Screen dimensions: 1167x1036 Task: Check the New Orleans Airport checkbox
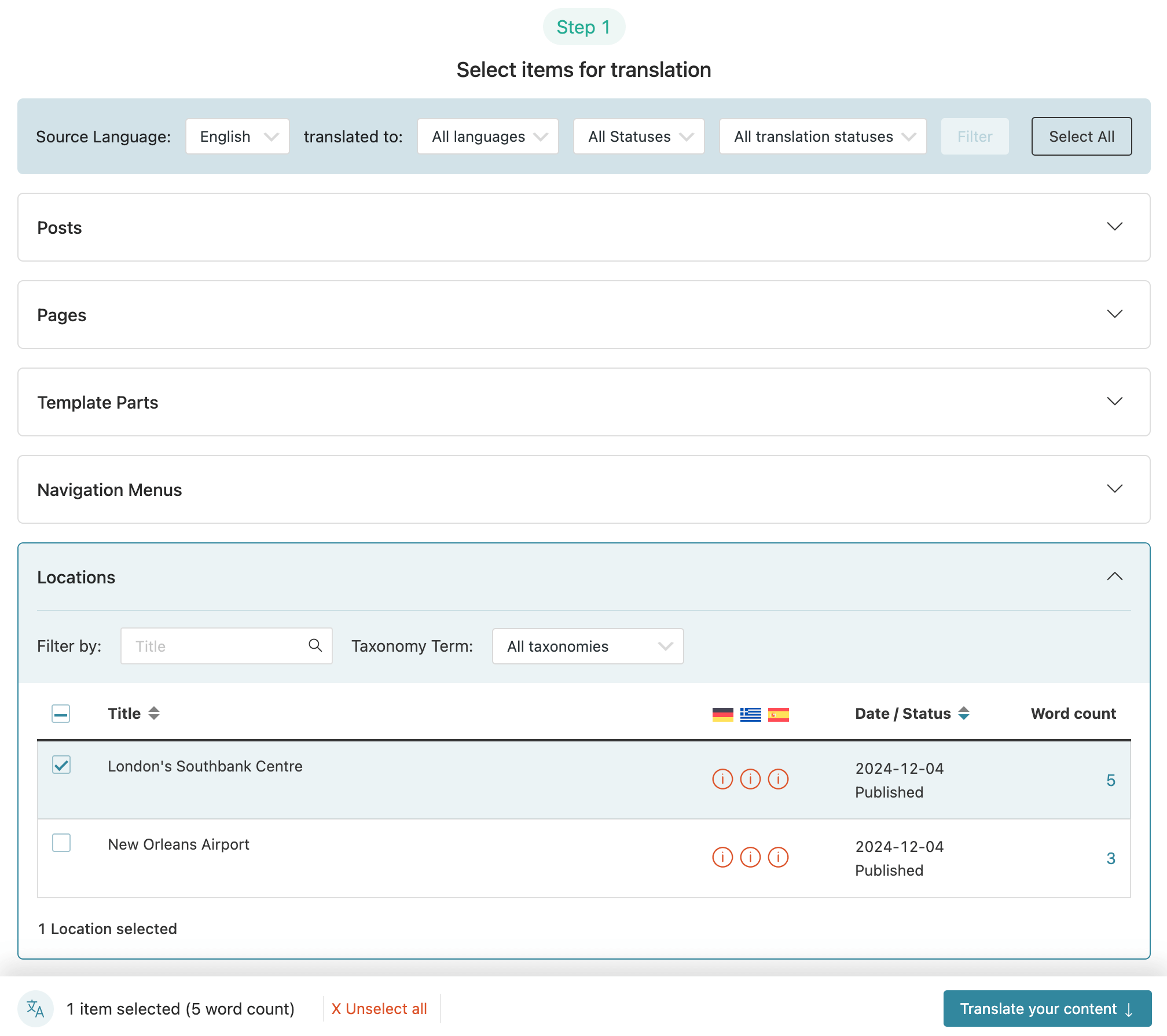click(x=61, y=843)
